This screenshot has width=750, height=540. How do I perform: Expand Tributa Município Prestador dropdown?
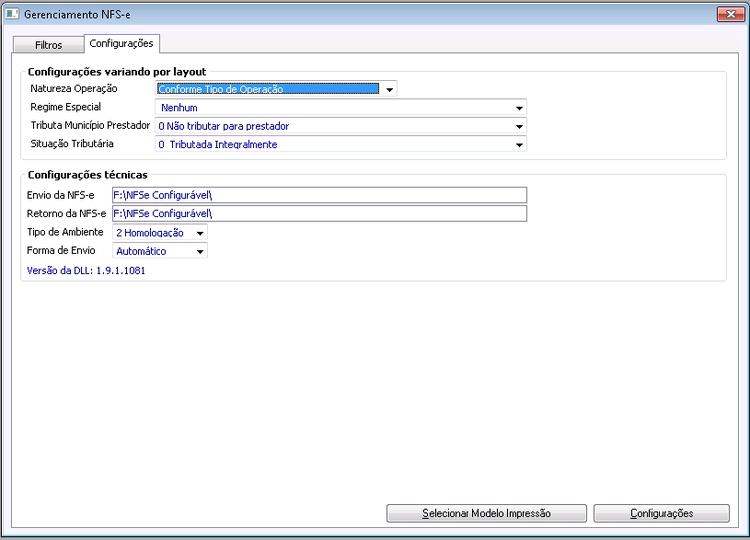tap(519, 126)
